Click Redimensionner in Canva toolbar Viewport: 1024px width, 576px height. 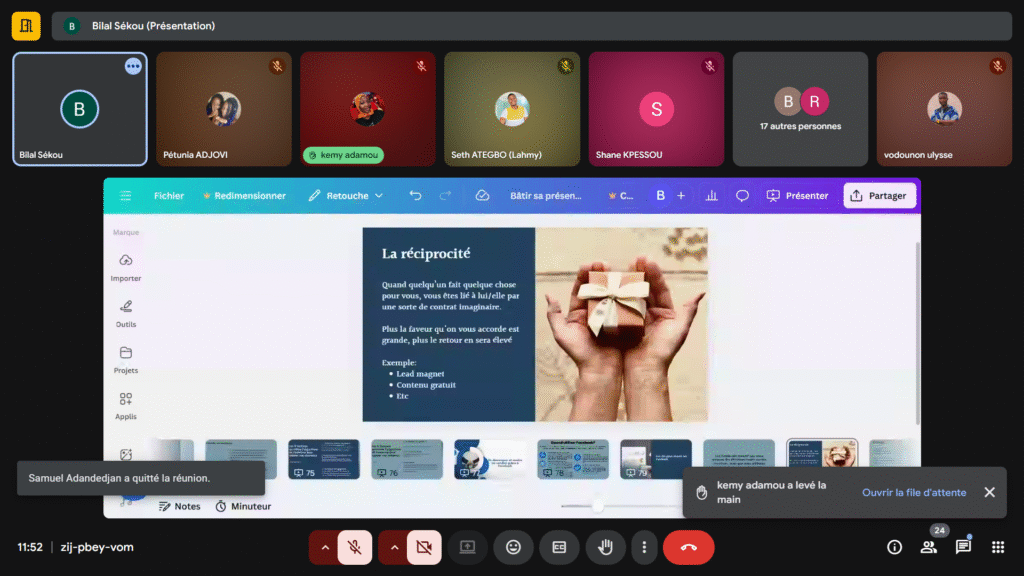(x=244, y=196)
